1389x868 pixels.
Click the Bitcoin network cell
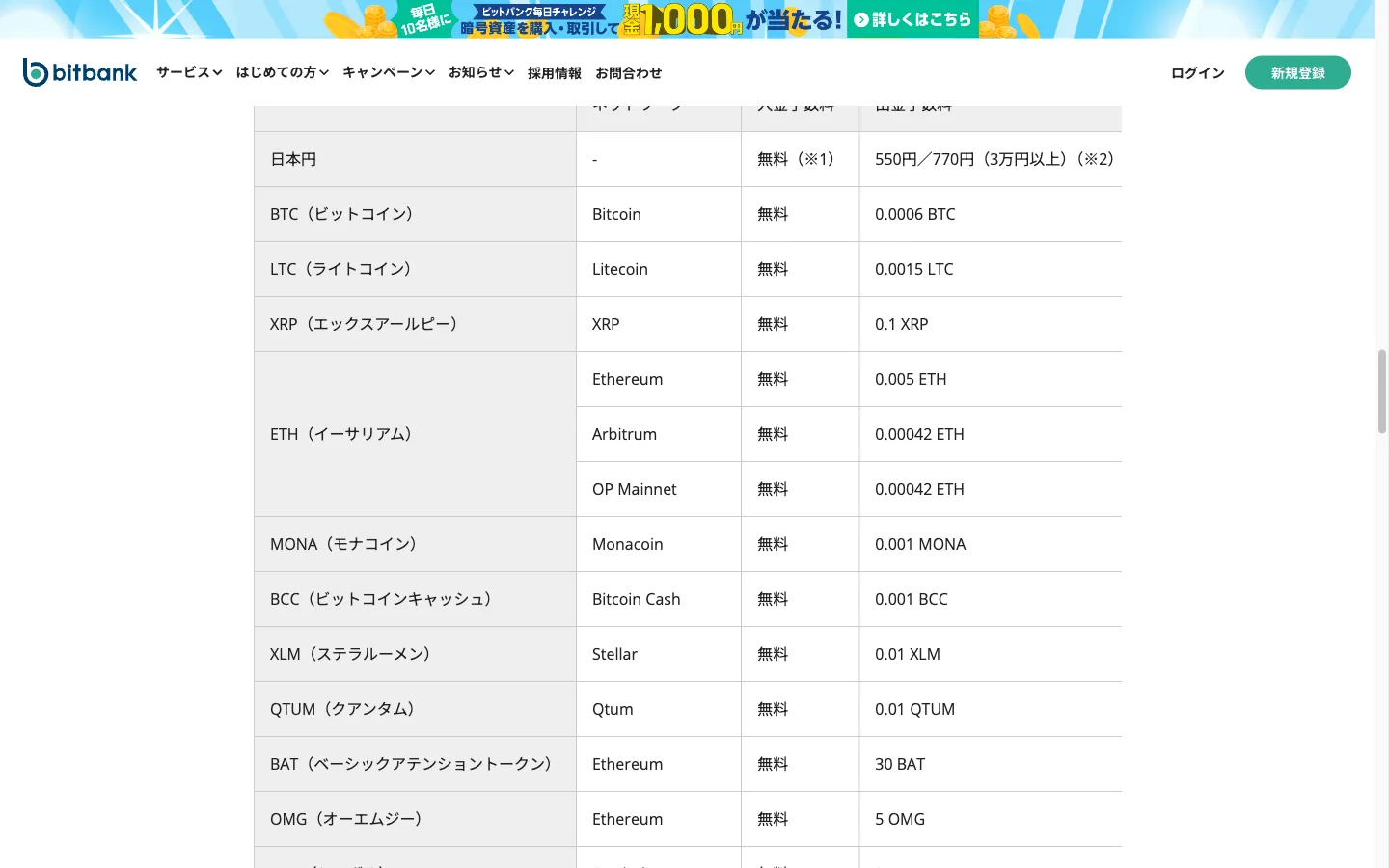[659, 214]
